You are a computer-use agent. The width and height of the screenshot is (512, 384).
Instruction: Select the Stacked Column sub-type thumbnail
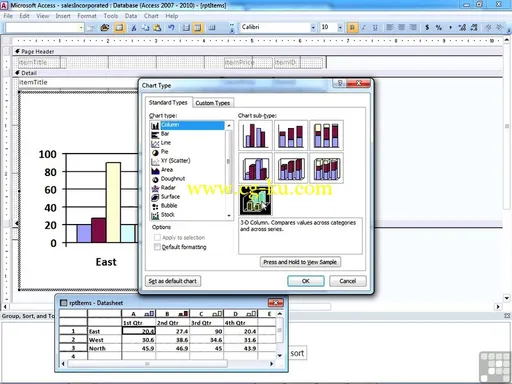click(291, 135)
